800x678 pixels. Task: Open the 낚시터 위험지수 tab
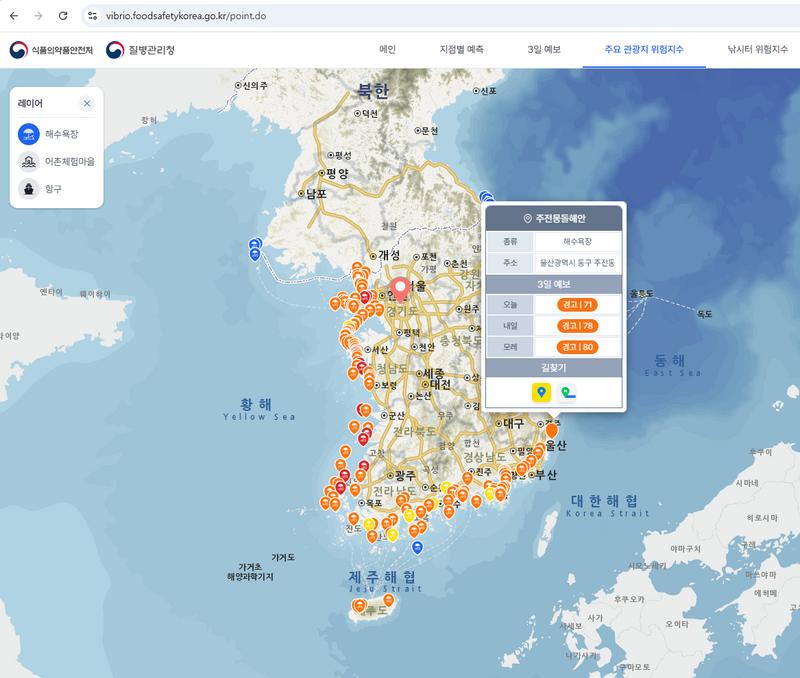pos(757,49)
